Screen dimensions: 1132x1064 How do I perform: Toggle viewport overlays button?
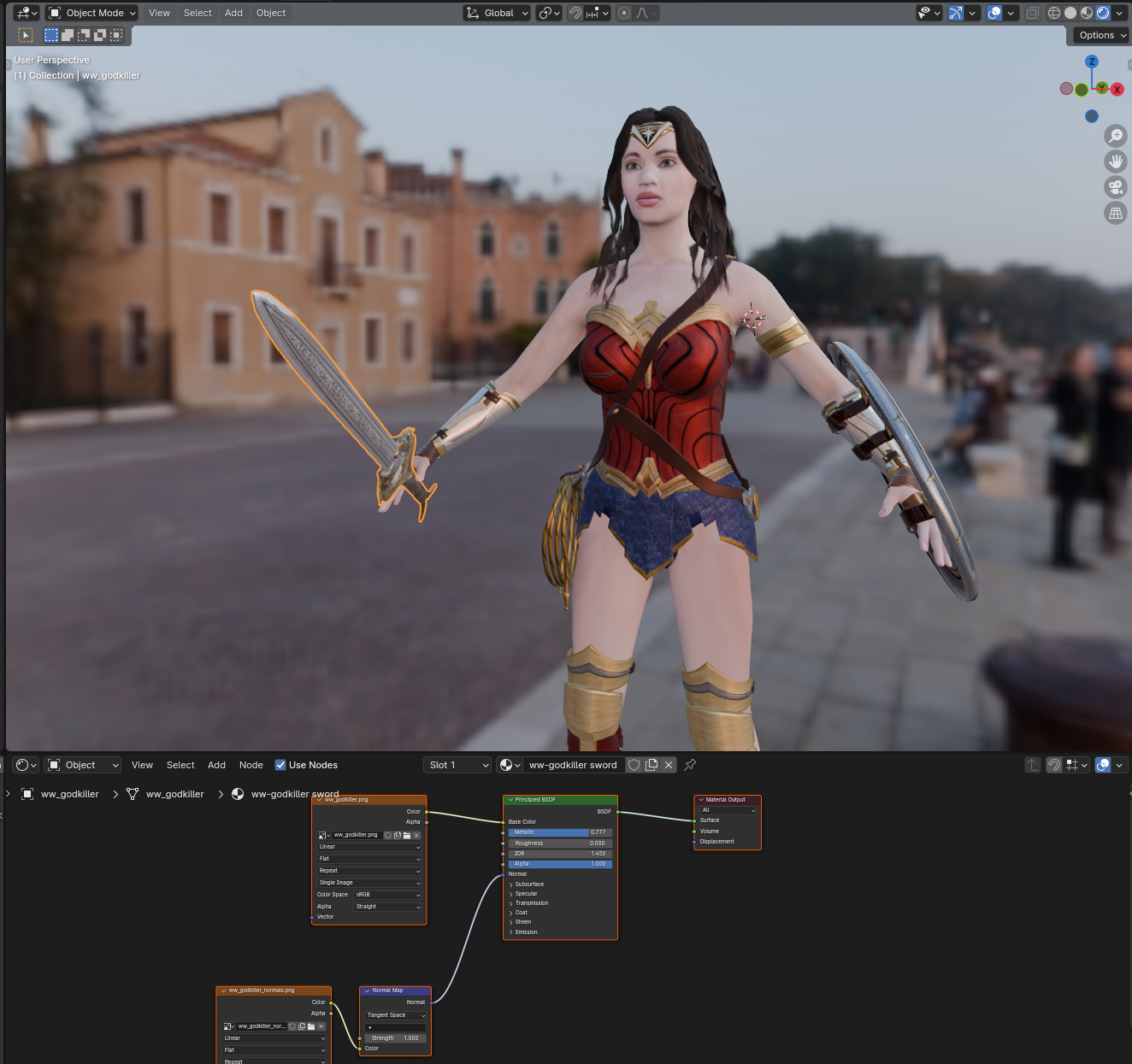click(x=994, y=13)
